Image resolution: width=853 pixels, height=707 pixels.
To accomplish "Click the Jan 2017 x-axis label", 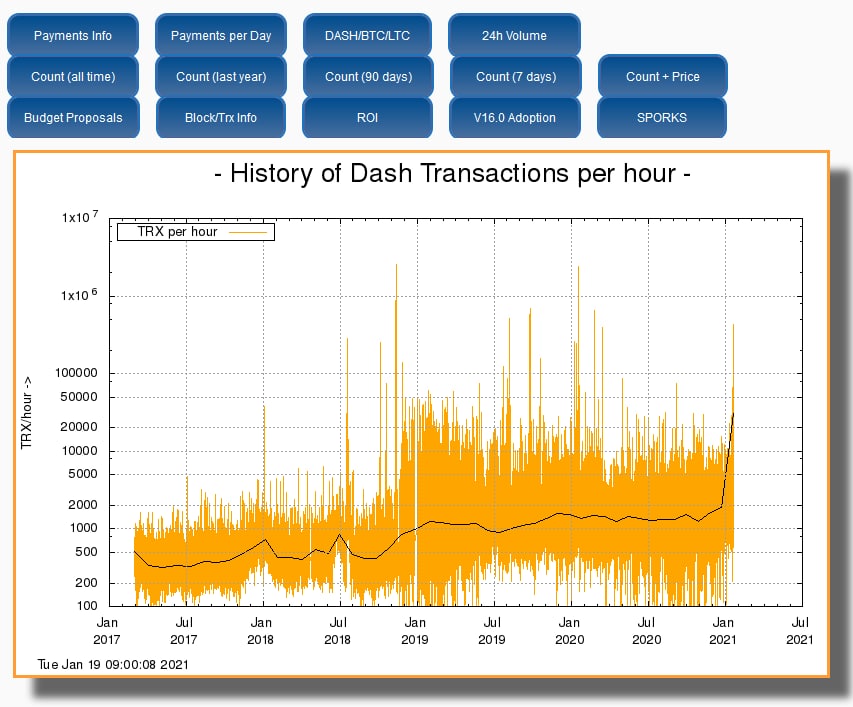I will coord(107,631).
